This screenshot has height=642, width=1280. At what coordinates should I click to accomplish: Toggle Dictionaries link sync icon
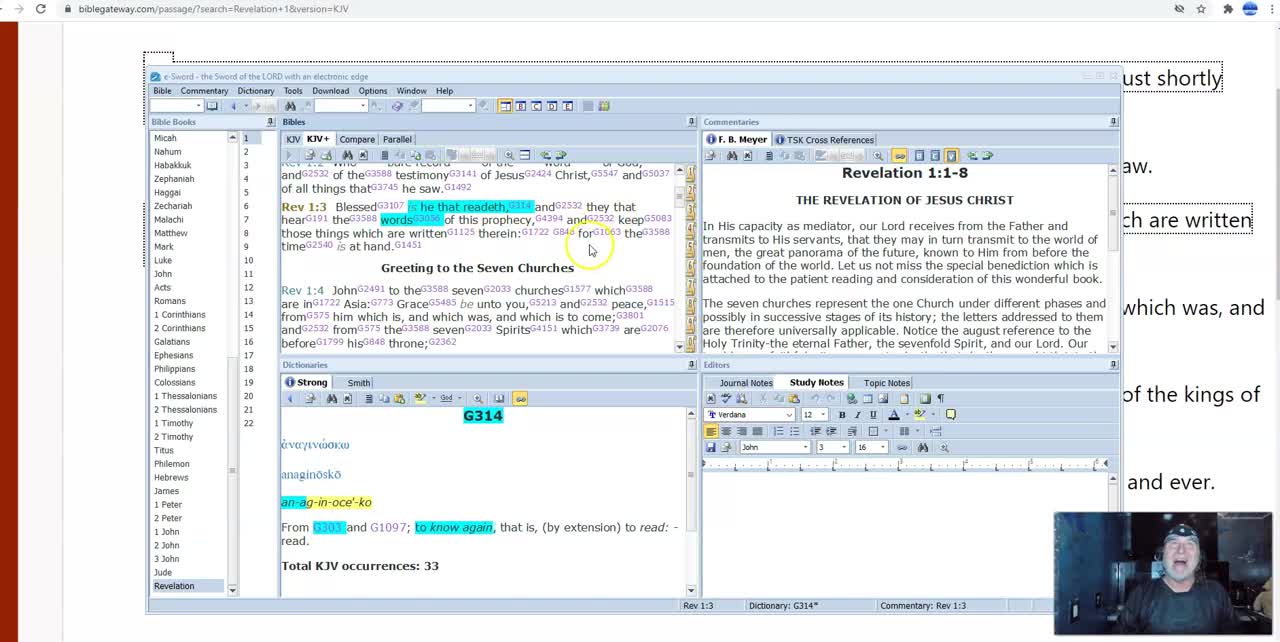tap(520, 398)
